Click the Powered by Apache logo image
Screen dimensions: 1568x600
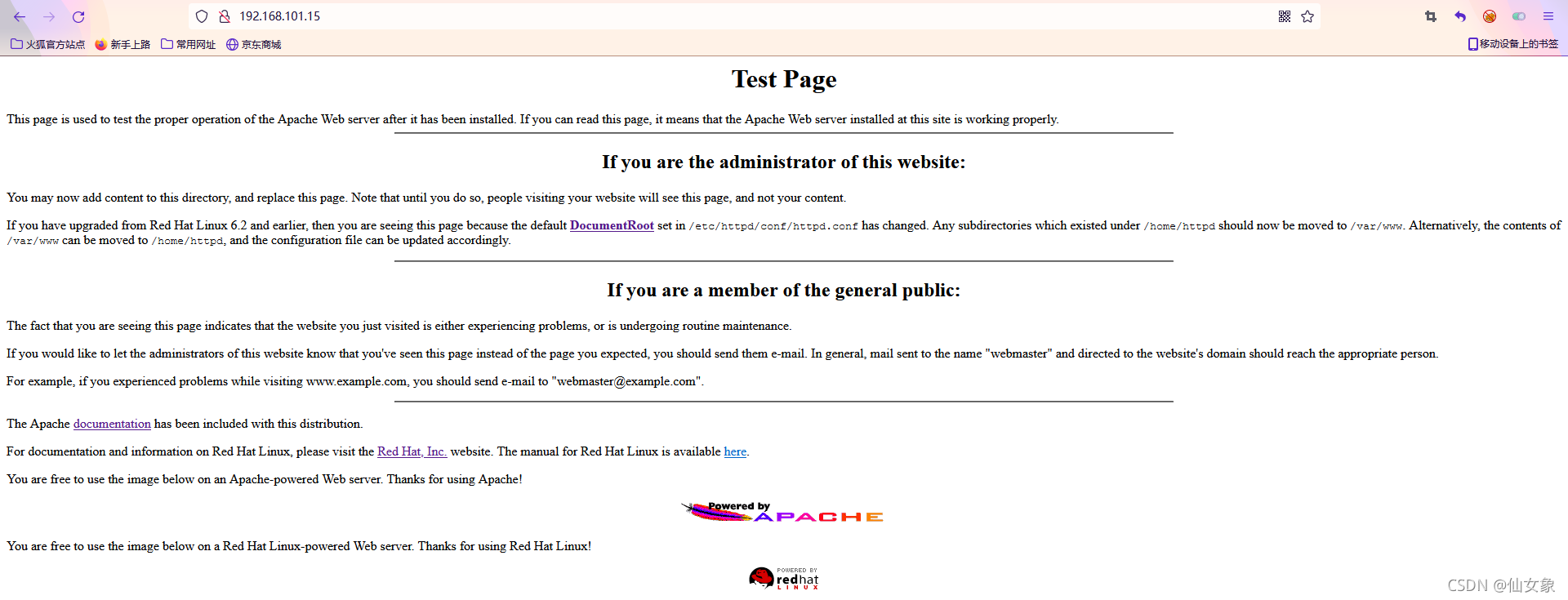point(782,512)
